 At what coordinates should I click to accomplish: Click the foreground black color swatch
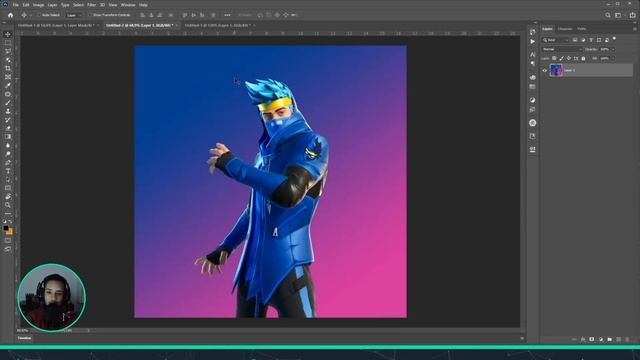[6, 228]
